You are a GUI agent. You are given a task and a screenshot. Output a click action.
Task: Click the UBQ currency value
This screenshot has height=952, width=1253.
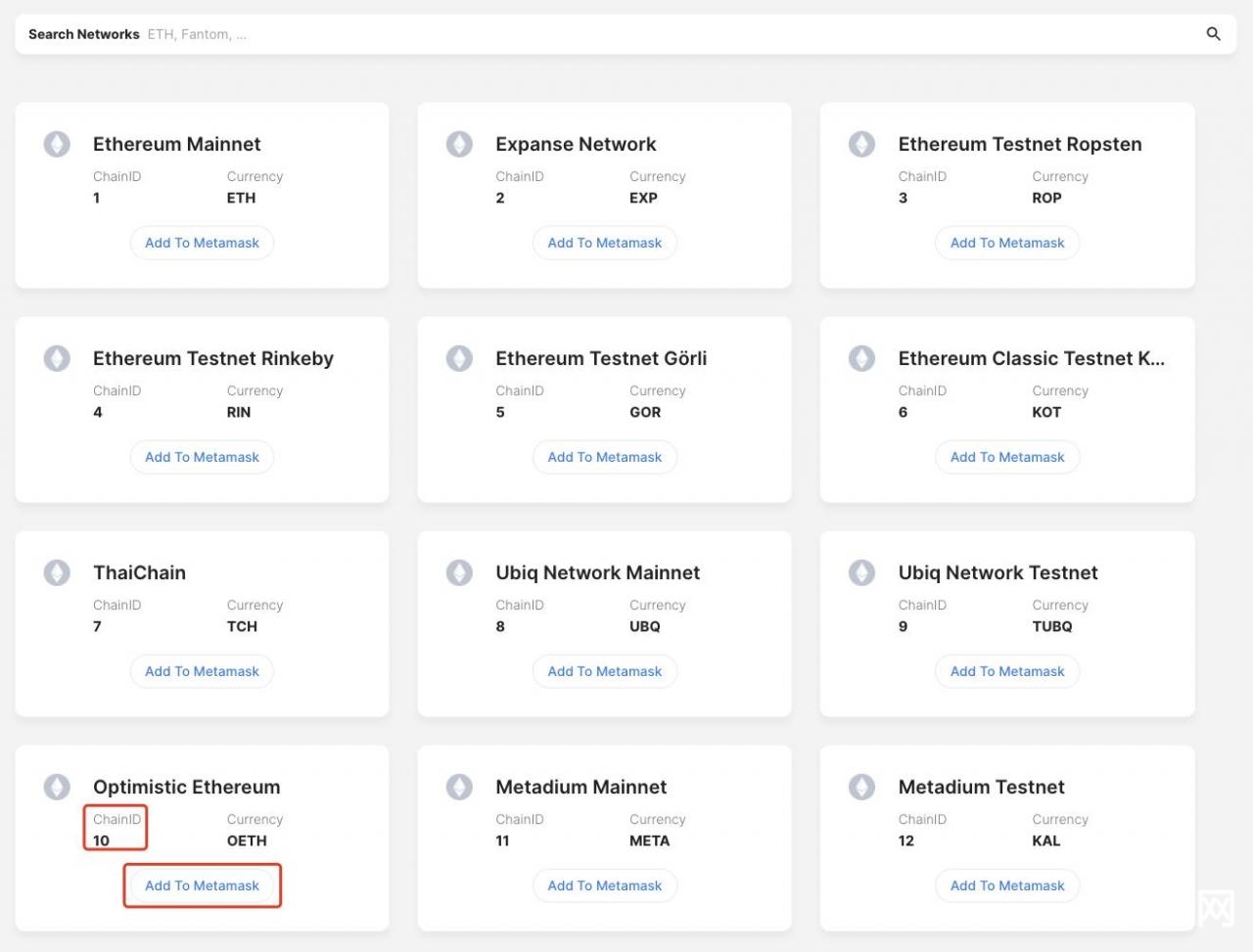tap(645, 626)
